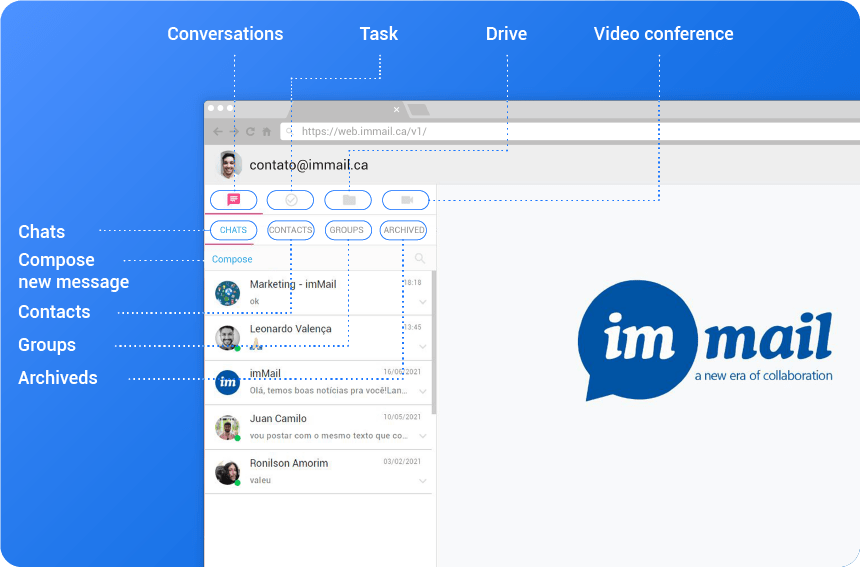Click the 'valeu' message preview
Image resolution: width=860 pixels, height=567 pixels.
pos(261,480)
